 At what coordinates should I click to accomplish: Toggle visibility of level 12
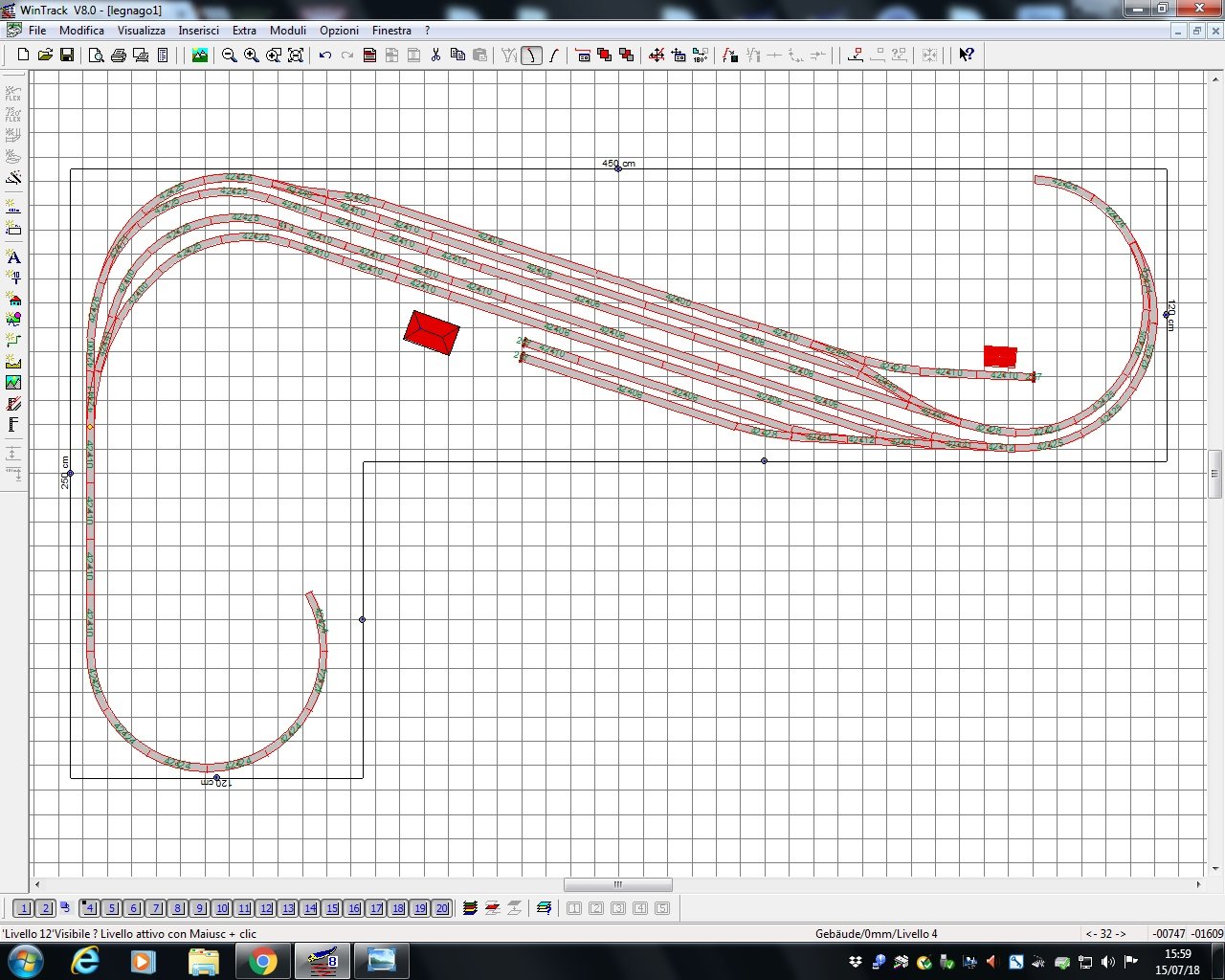coord(266,908)
